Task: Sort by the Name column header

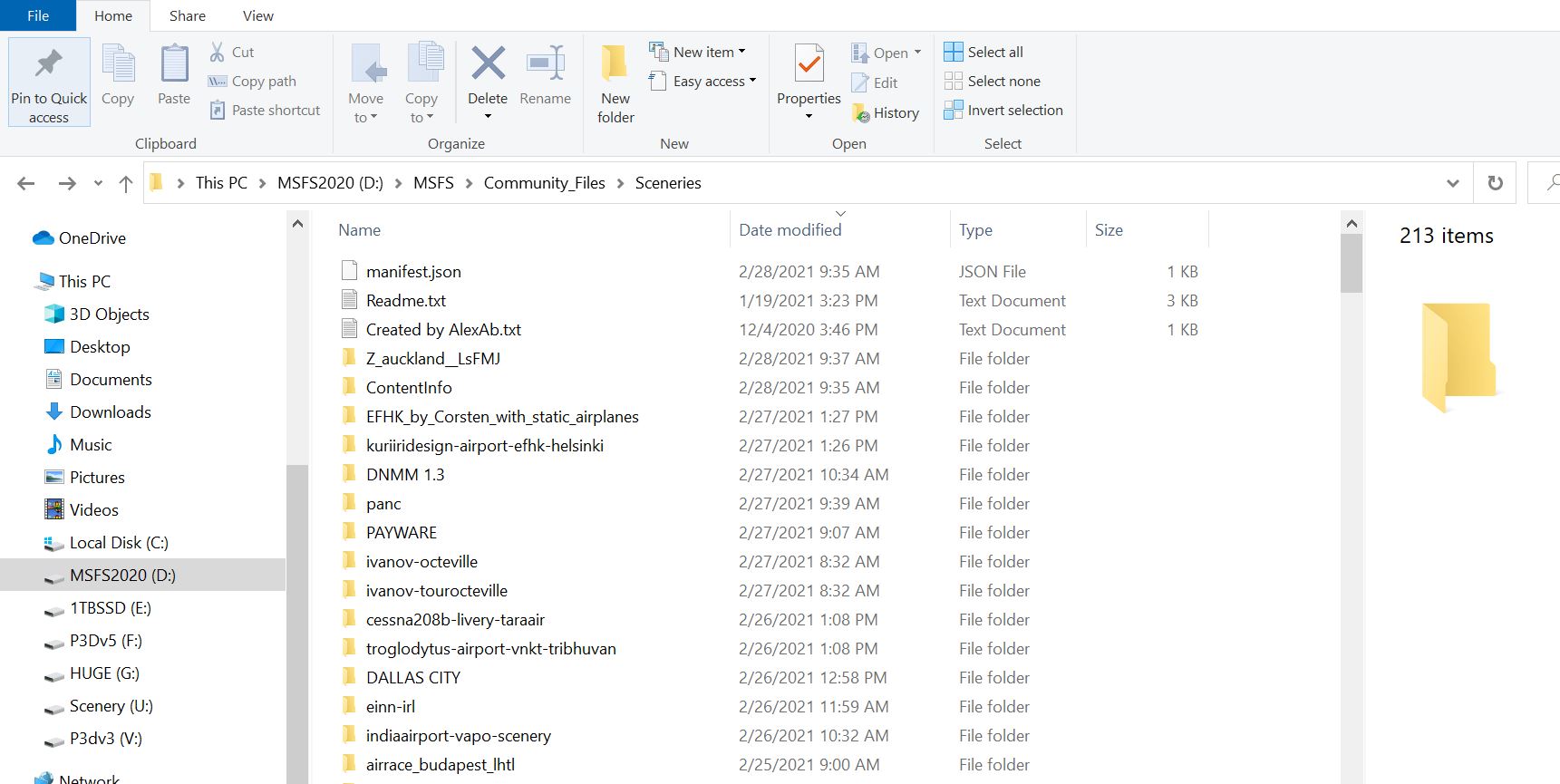Action: pos(360,229)
